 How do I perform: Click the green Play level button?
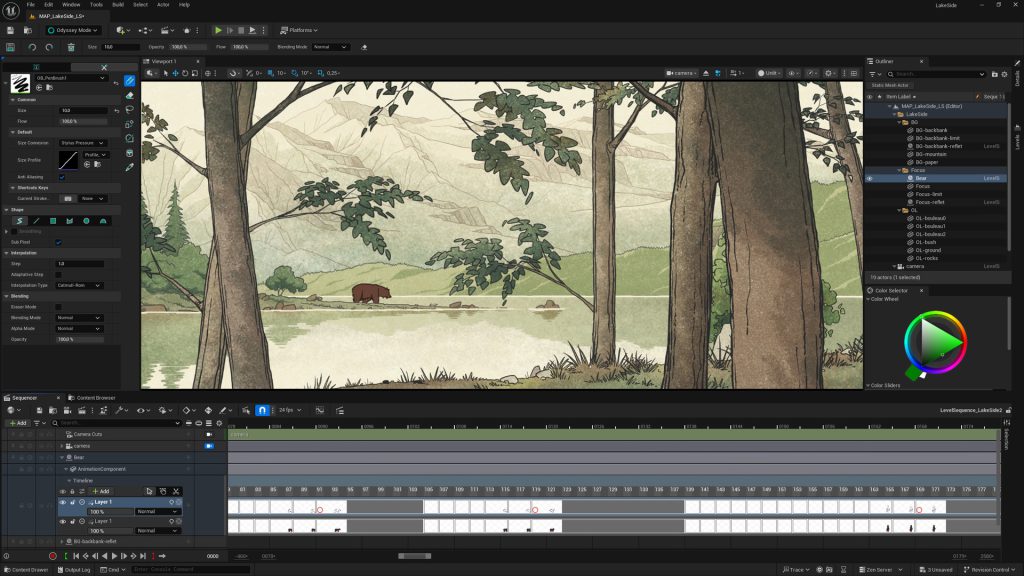[x=218, y=31]
